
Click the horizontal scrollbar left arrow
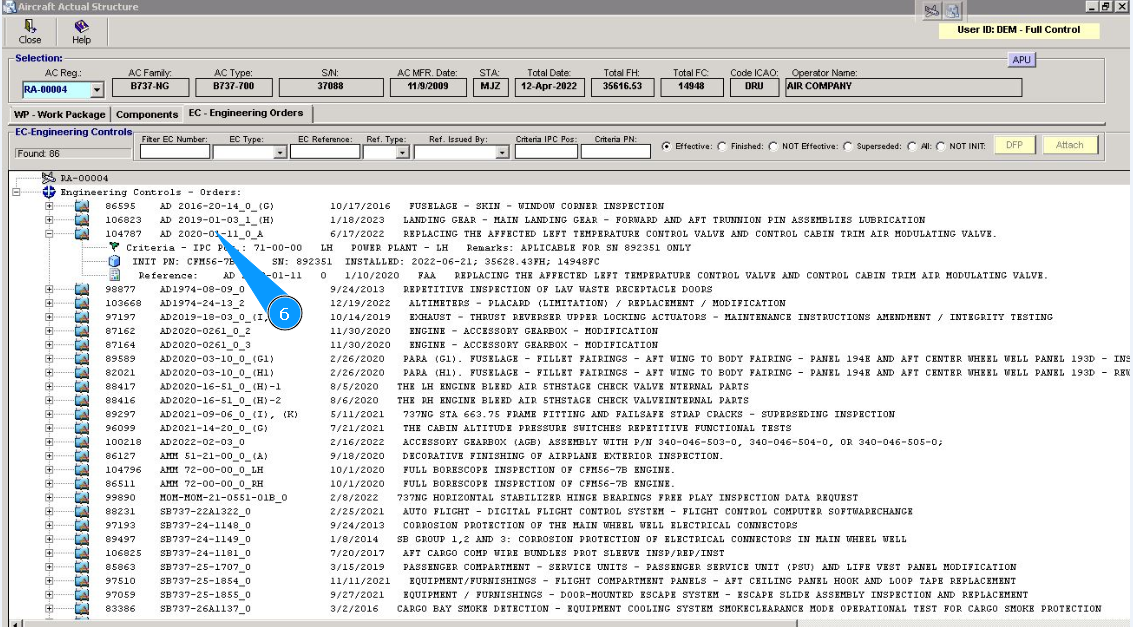16,623
